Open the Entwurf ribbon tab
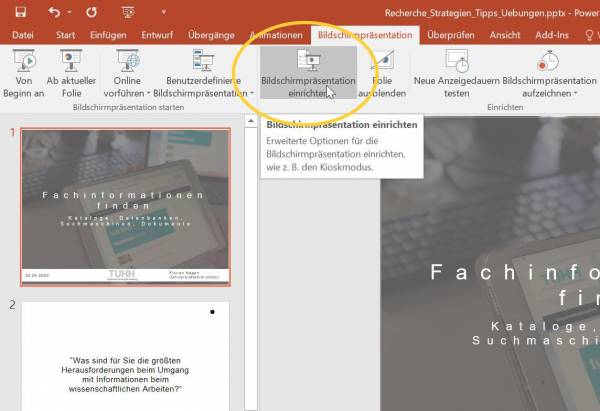The width and height of the screenshot is (600, 411). point(157,35)
